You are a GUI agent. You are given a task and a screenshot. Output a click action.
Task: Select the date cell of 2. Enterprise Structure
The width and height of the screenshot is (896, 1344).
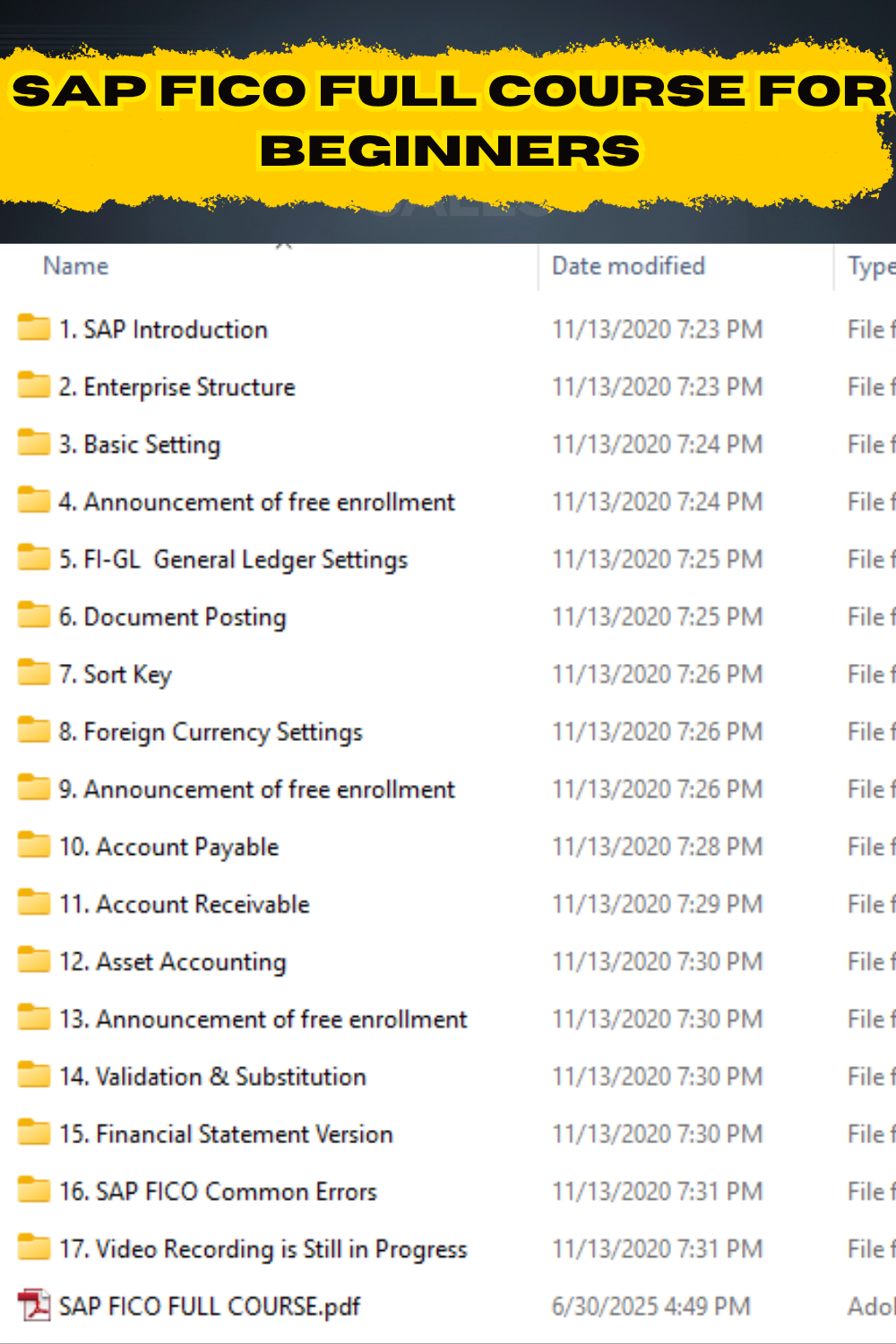pyautogui.click(x=658, y=387)
